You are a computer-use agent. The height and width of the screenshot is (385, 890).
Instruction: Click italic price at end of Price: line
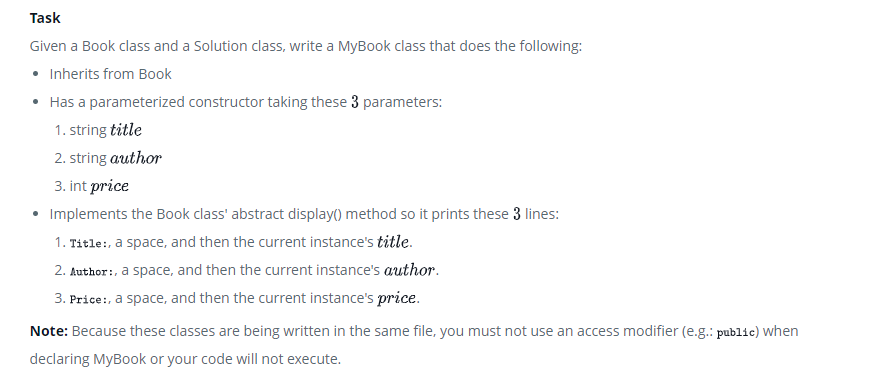[x=397, y=299]
